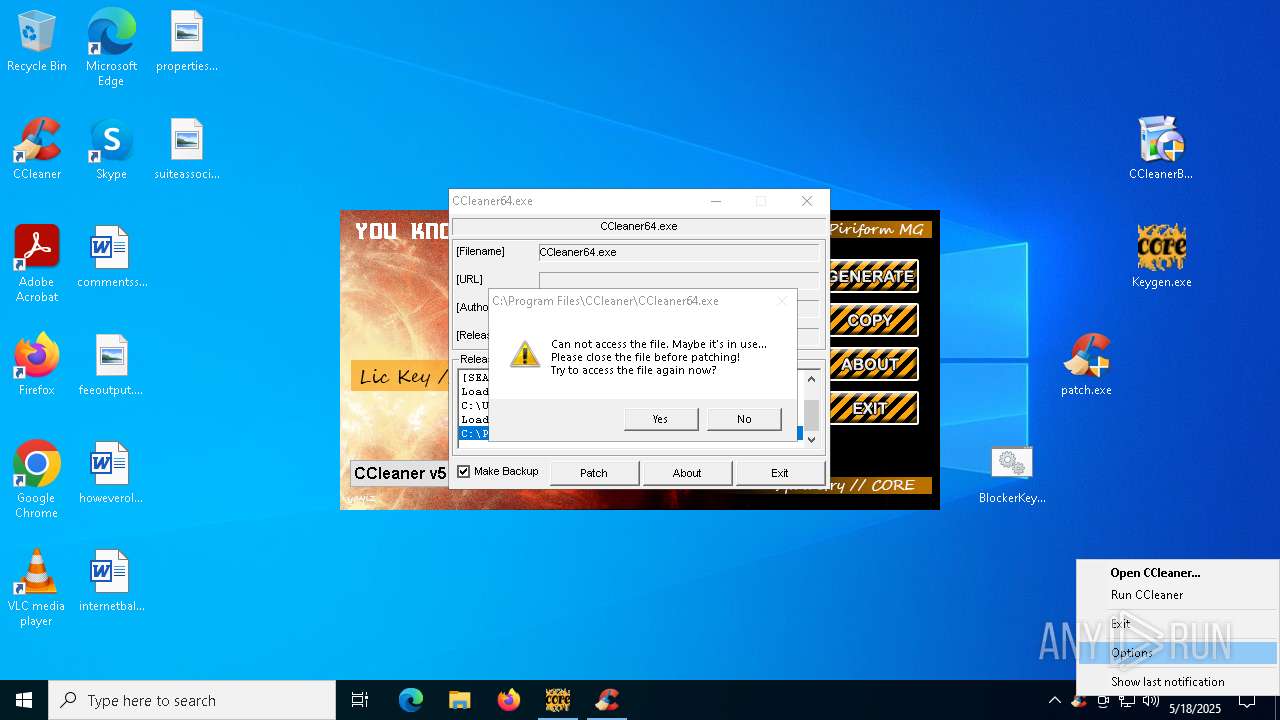Open the CCleaner desktop shortcut
The width and height of the screenshot is (1280, 720).
[x=37, y=150]
